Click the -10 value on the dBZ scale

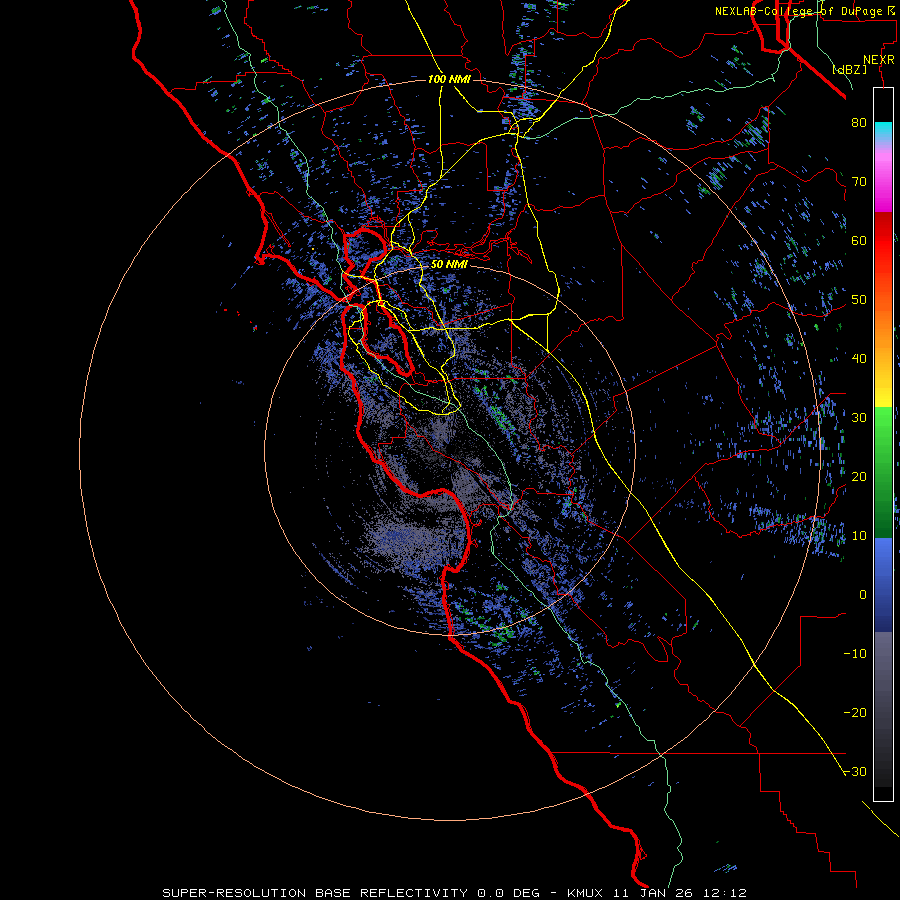click(855, 654)
